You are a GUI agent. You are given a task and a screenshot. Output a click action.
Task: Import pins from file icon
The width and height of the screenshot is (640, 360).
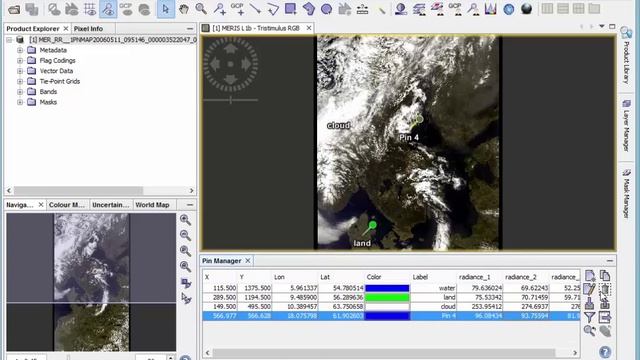pos(590,303)
